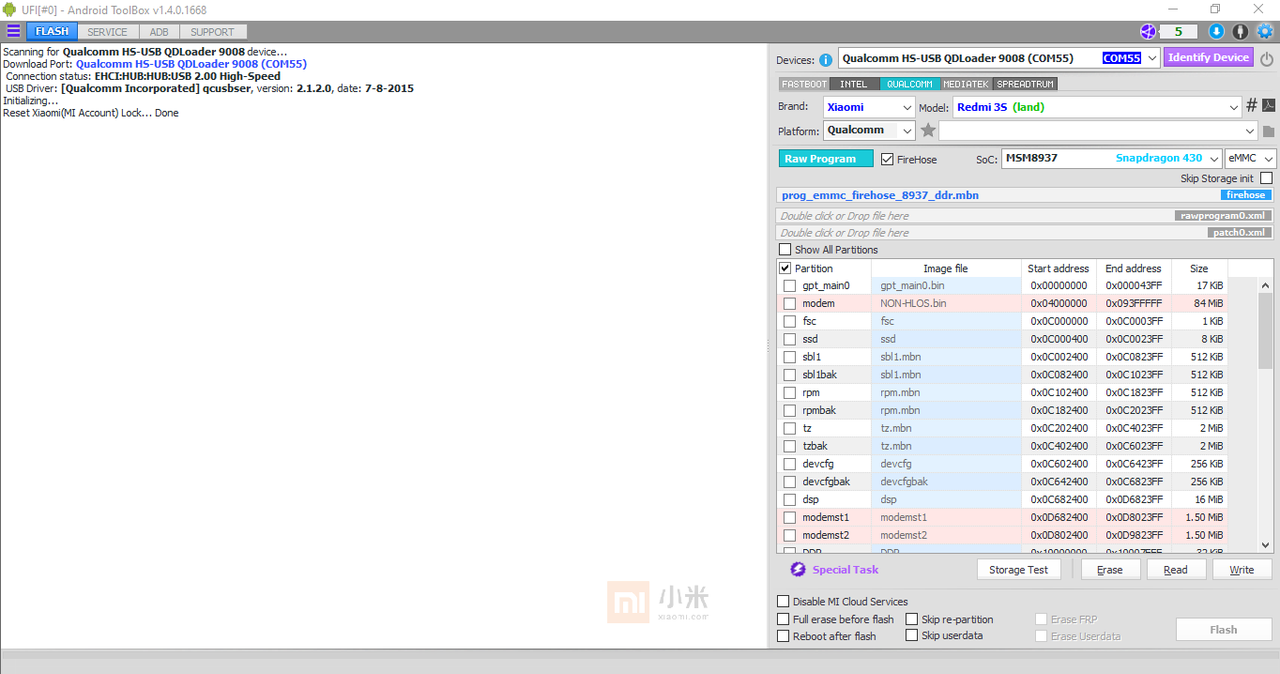Click the folder browse icon beside Platform path
1280x674 pixels.
[1269, 131]
